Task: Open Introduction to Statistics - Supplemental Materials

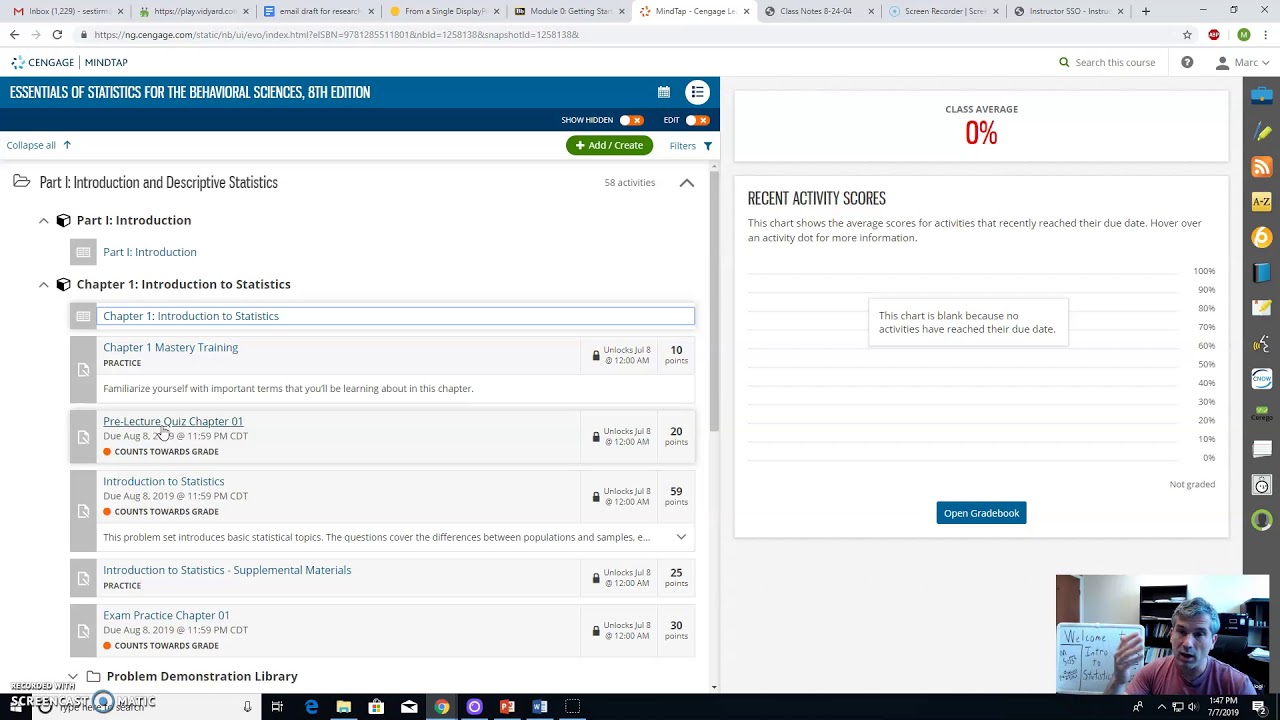Action: [x=227, y=570]
